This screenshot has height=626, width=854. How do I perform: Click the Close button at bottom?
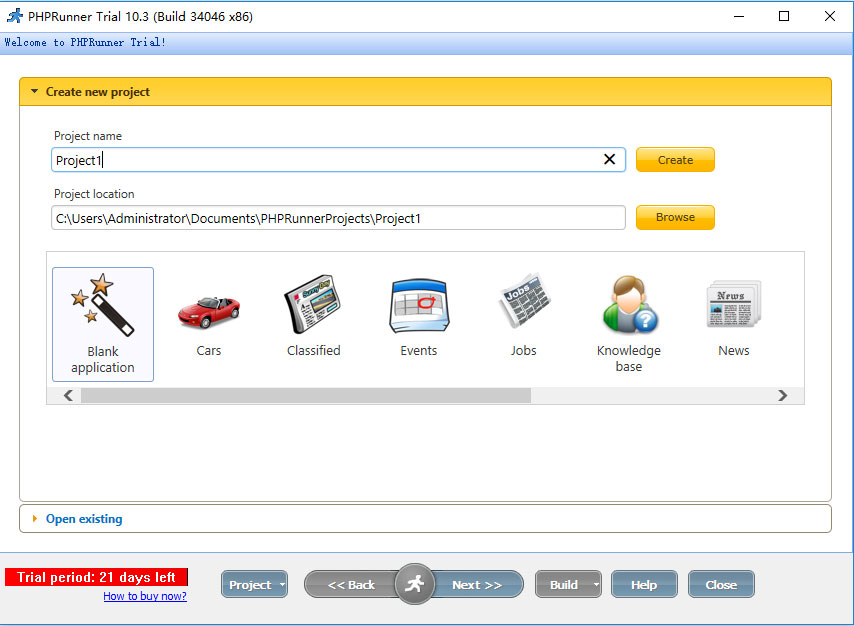[x=721, y=585]
